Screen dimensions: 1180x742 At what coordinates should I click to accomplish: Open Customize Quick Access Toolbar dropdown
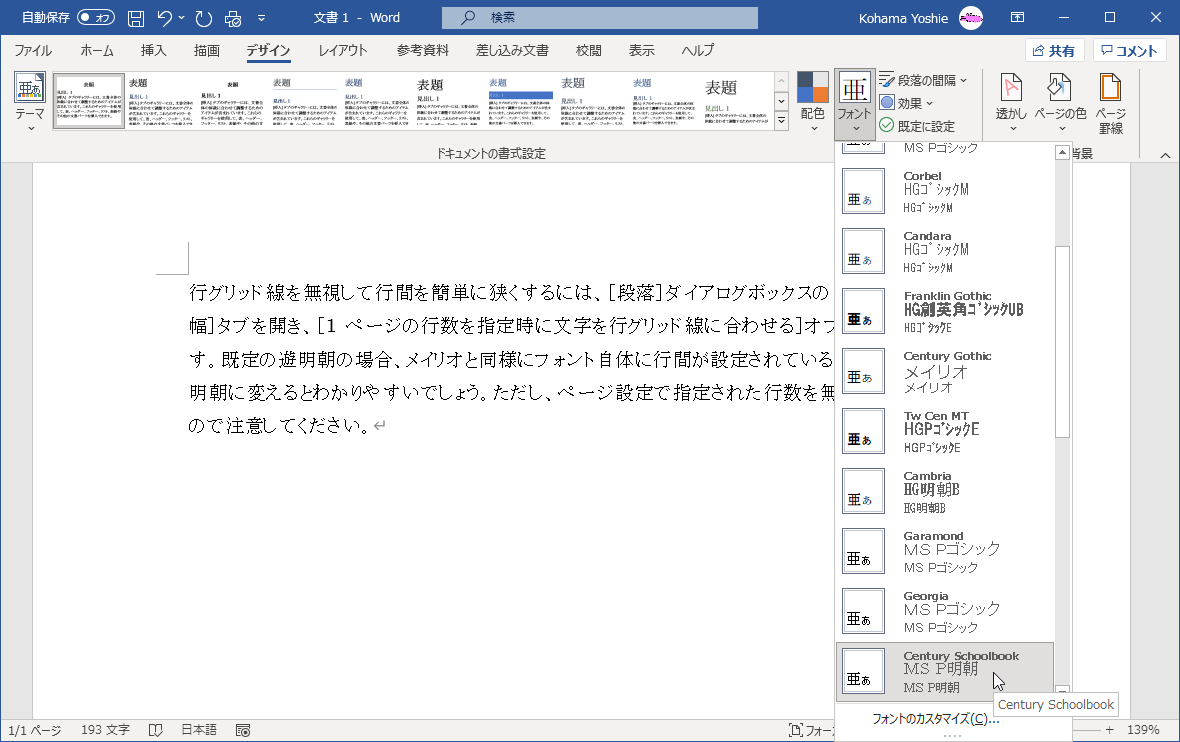coord(261,18)
